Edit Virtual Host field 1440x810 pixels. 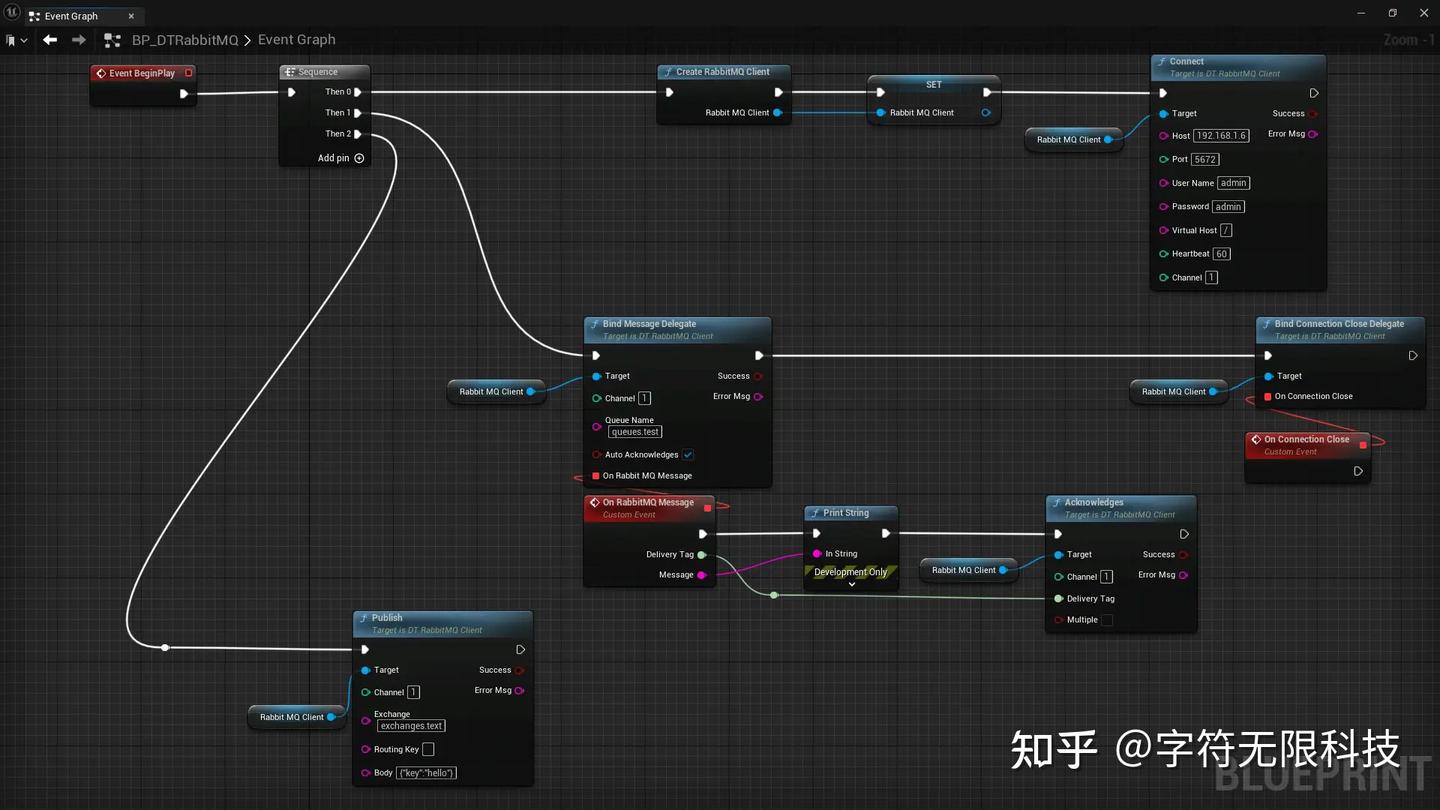click(x=1226, y=230)
